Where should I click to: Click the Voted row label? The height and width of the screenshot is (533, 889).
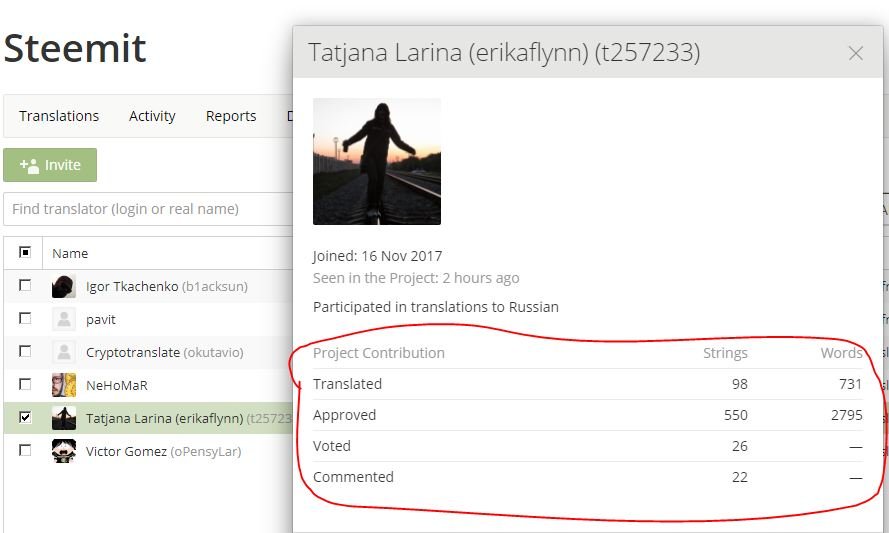(x=332, y=446)
